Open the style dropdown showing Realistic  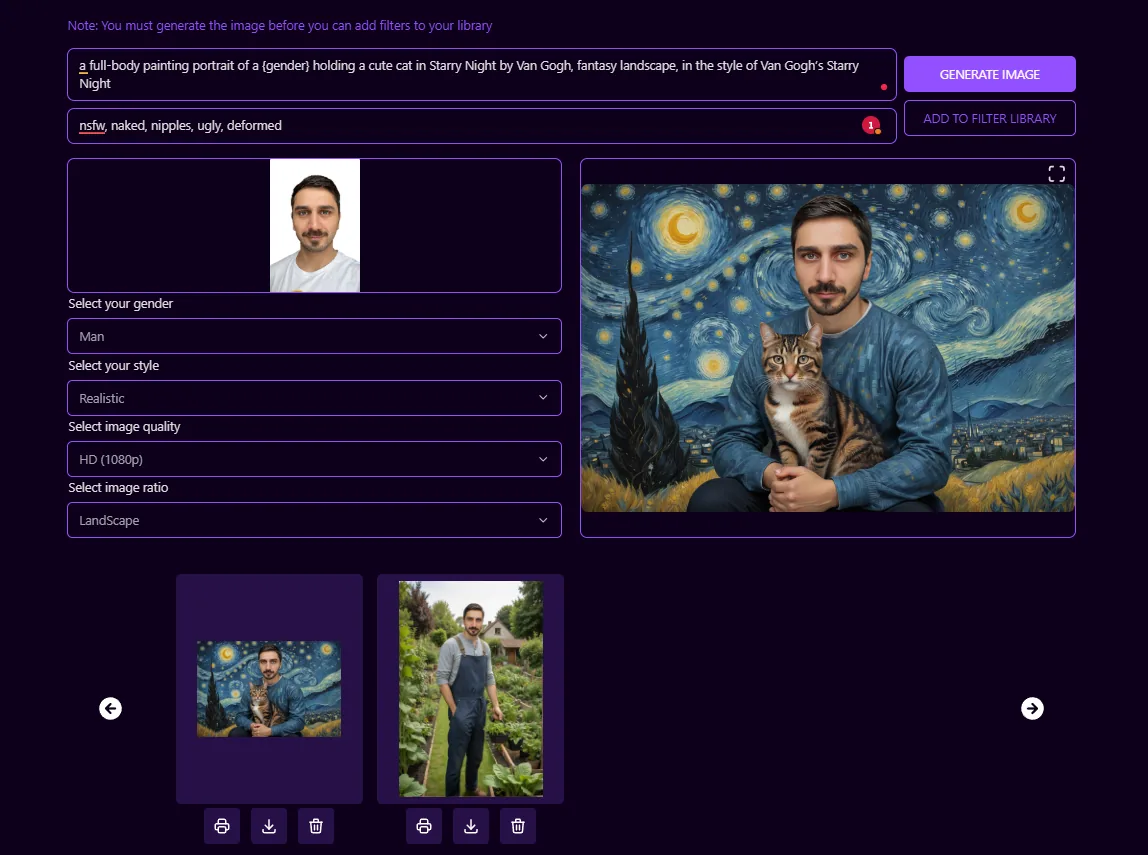(x=314, y=398)
